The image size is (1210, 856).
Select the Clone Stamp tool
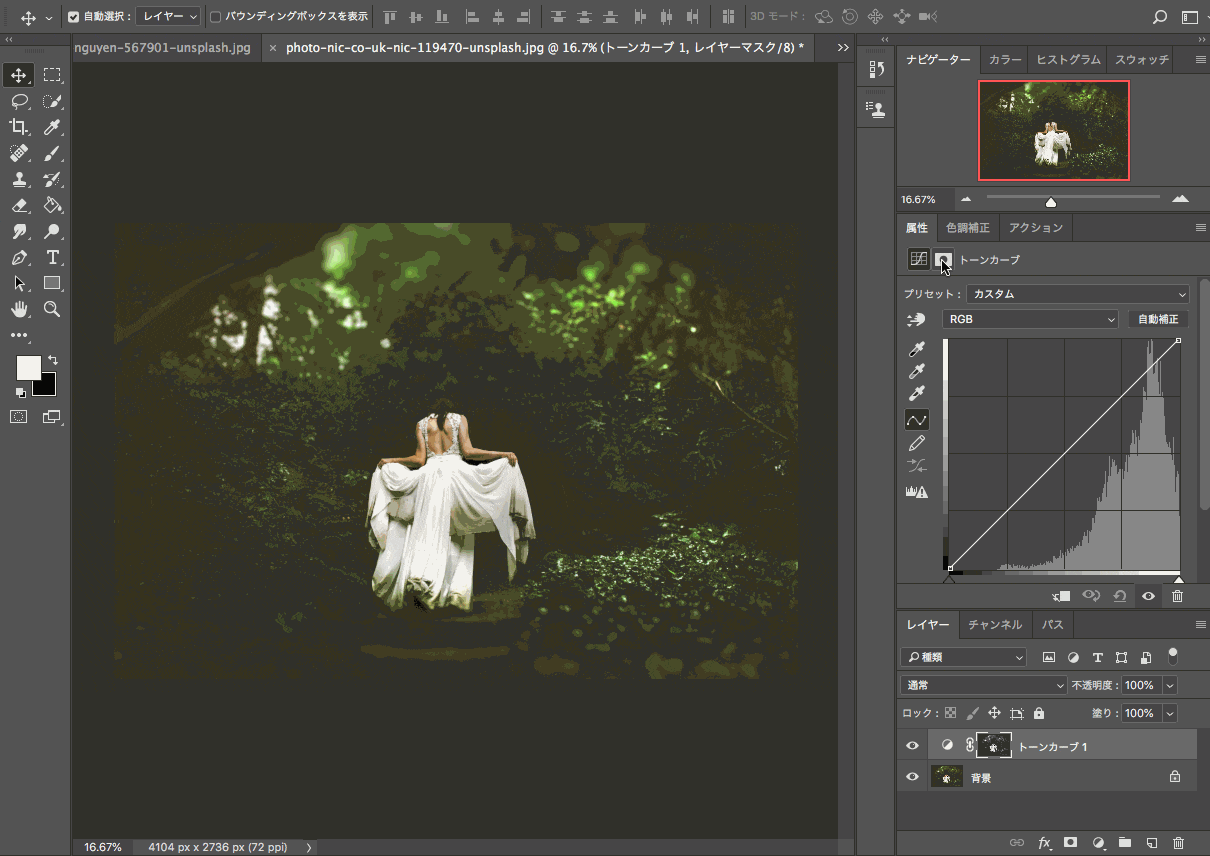coord(18,179)
